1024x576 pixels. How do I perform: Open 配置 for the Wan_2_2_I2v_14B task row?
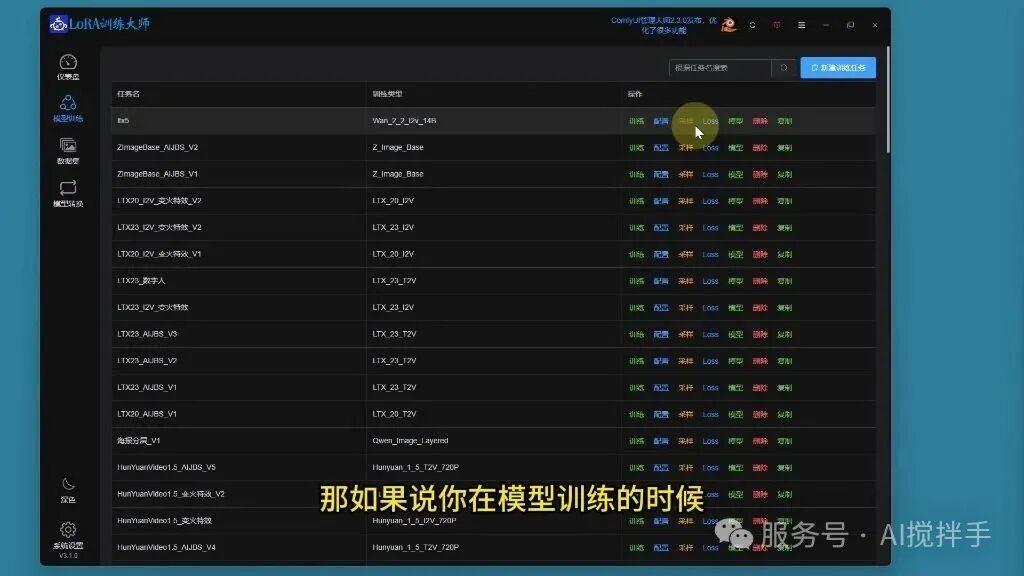point(661,121)
